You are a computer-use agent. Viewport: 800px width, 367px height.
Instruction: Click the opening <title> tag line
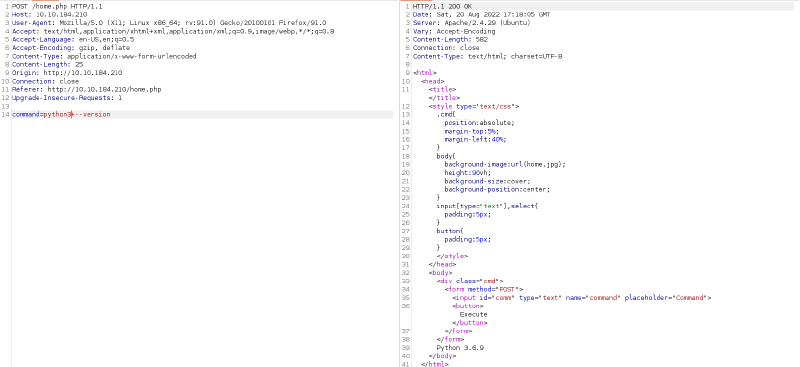pos(442,89)
